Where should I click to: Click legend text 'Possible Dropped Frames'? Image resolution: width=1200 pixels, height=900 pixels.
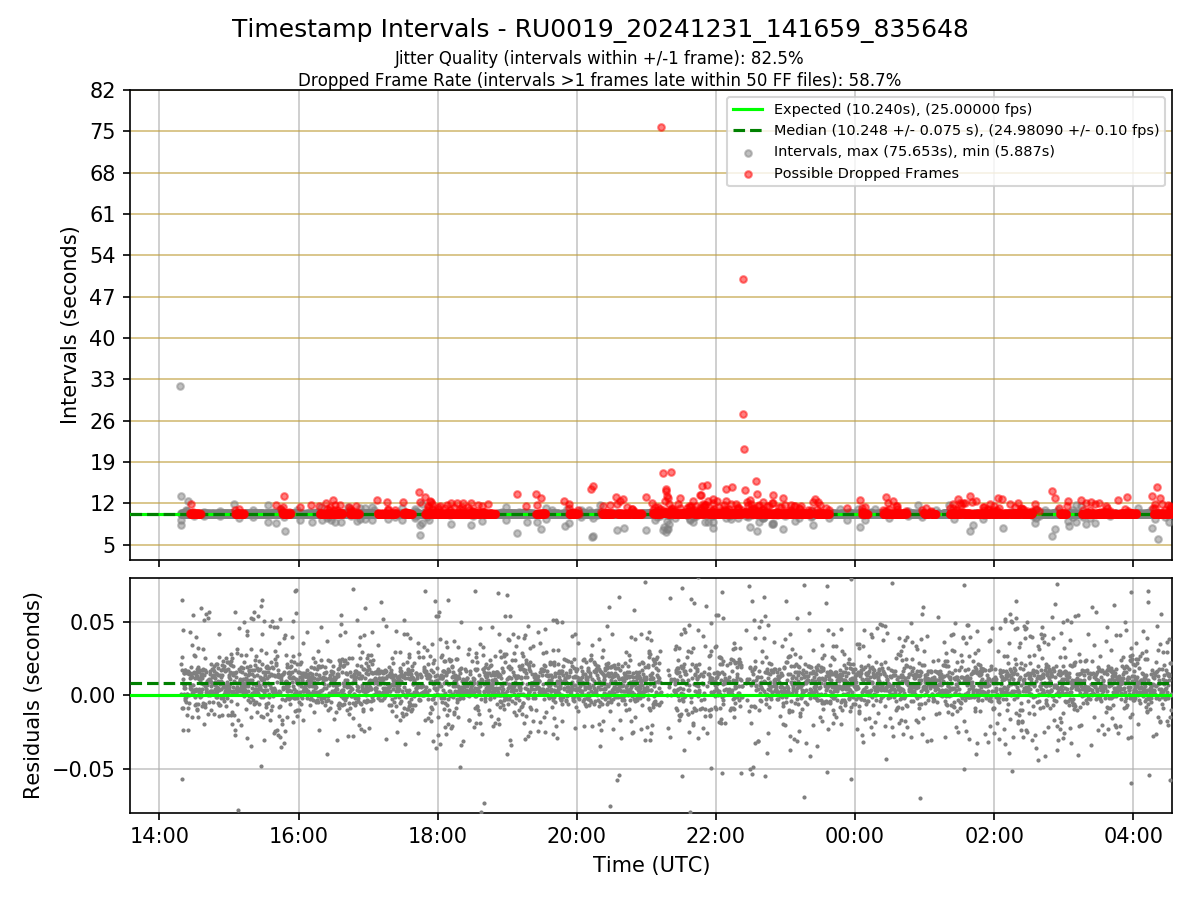click(866, 173)
